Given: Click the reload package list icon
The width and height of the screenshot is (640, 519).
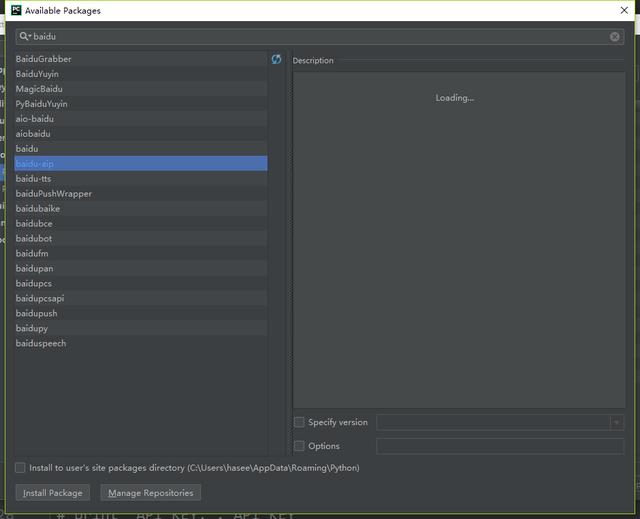Looking at the screenshot, I should click(x=276, y=59).
